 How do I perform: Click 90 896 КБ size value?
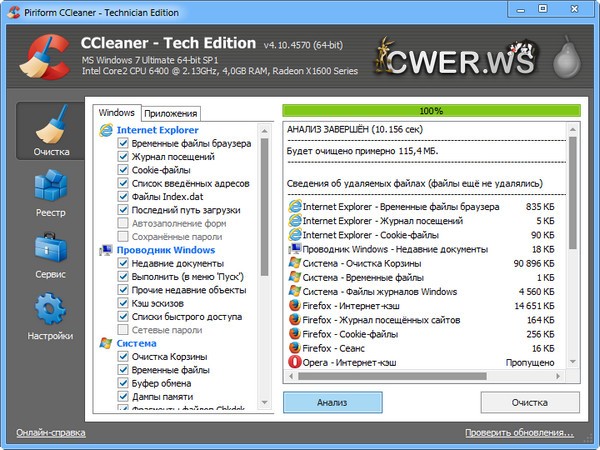(533, 263)
